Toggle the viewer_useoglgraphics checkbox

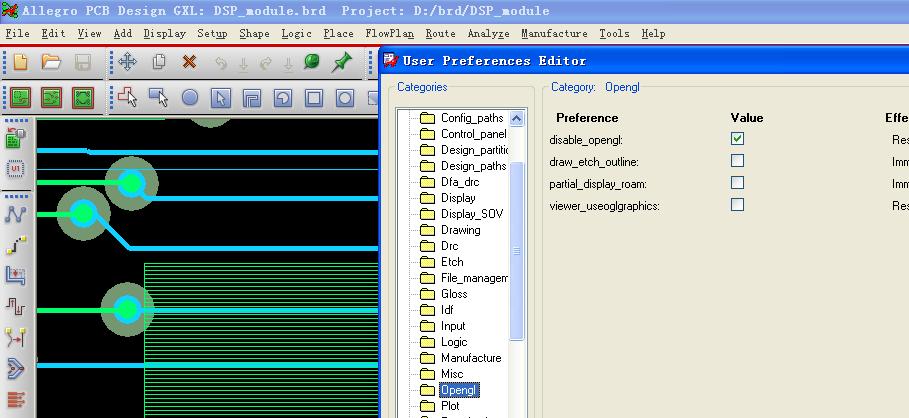(x=737, y=205)
